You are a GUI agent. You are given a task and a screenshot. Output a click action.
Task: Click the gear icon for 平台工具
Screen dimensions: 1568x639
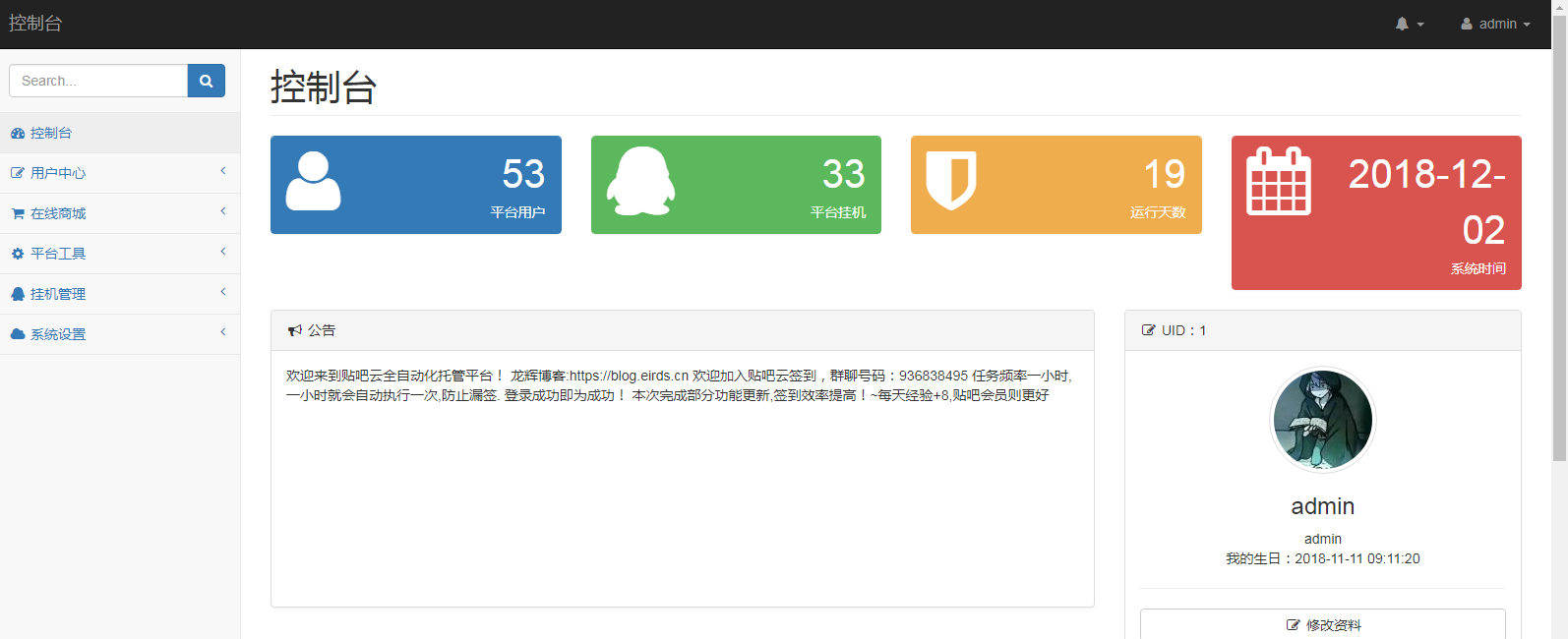tap(18, 254)
